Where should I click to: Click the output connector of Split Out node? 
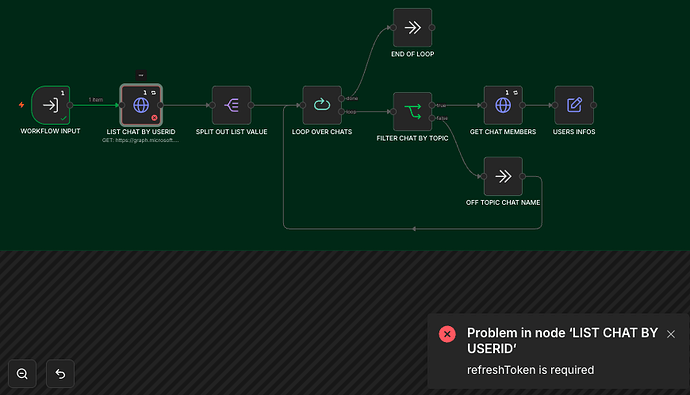click(x=251, y=105)
